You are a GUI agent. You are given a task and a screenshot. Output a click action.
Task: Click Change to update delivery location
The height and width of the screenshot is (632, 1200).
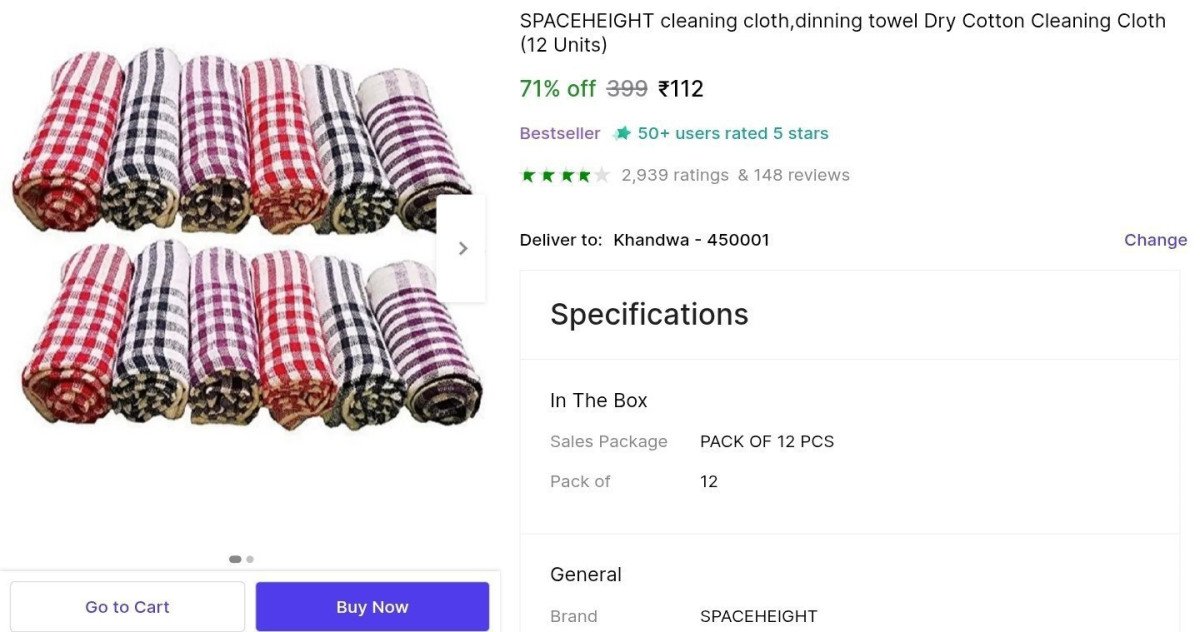point(1155,240)
